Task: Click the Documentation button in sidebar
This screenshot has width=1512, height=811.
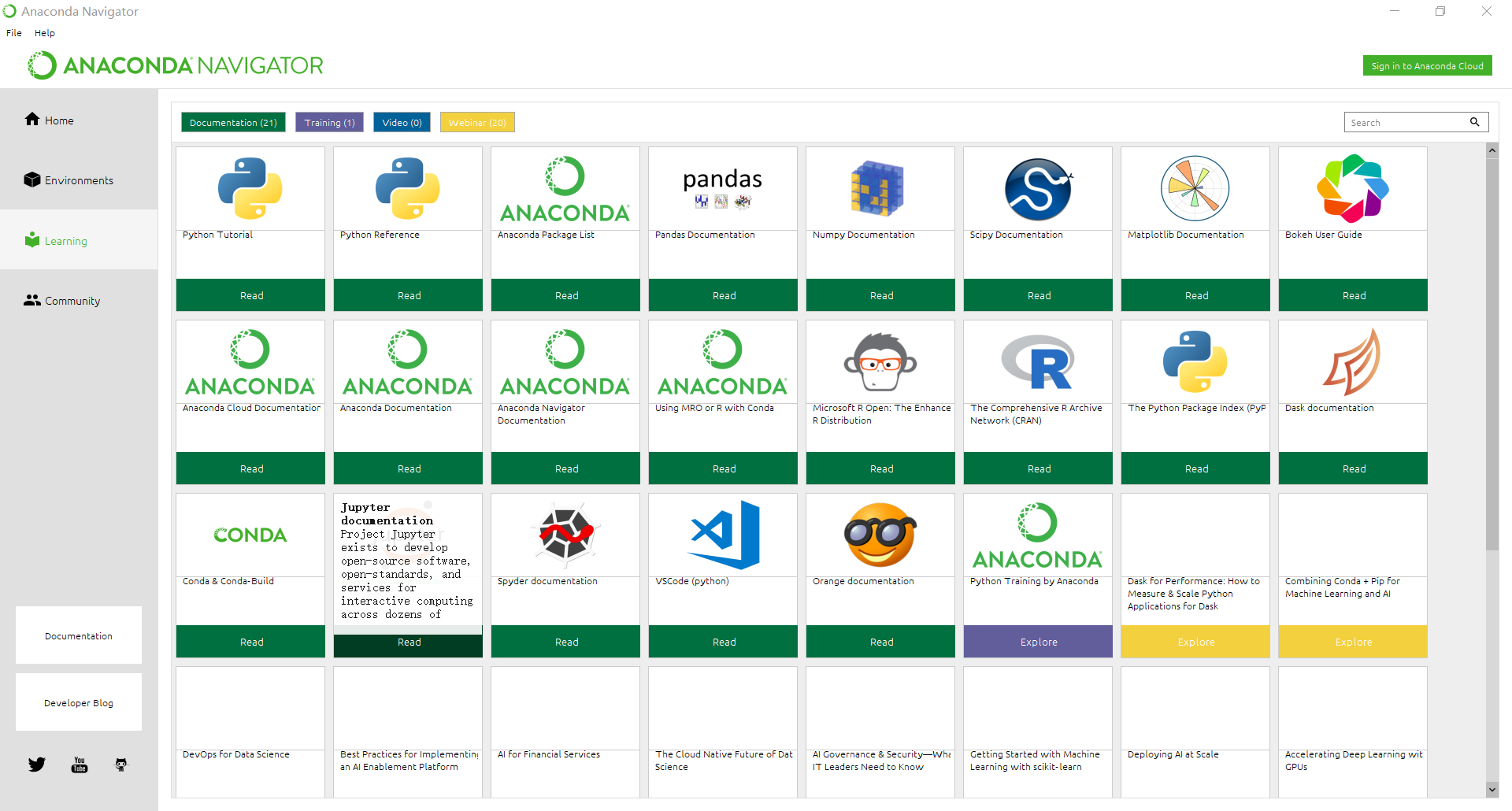Action: pyautogui.click(x=79, y=635)
